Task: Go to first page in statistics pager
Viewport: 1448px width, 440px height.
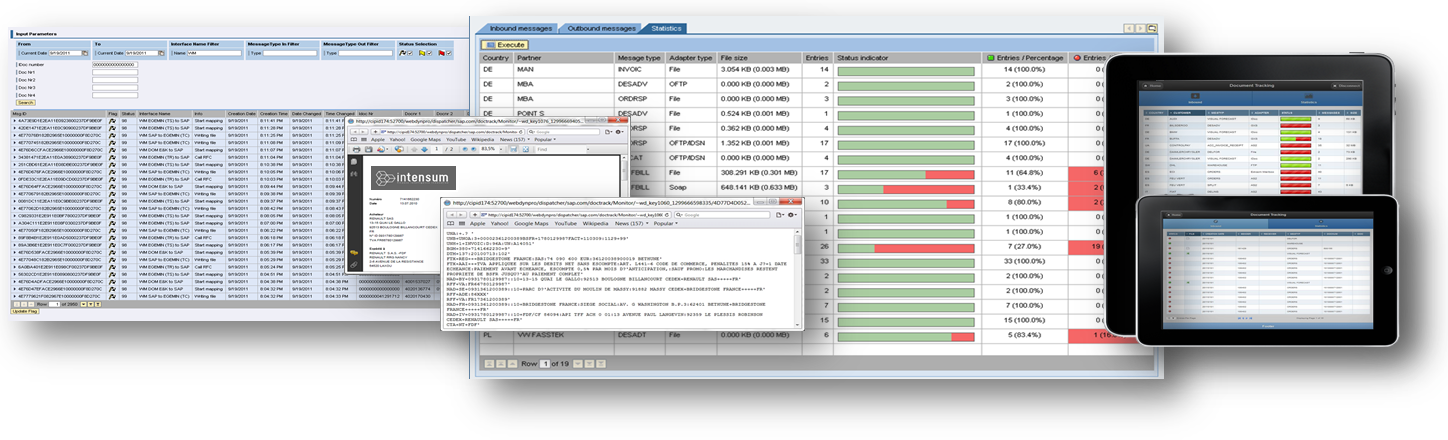Action: click(489, 364)
